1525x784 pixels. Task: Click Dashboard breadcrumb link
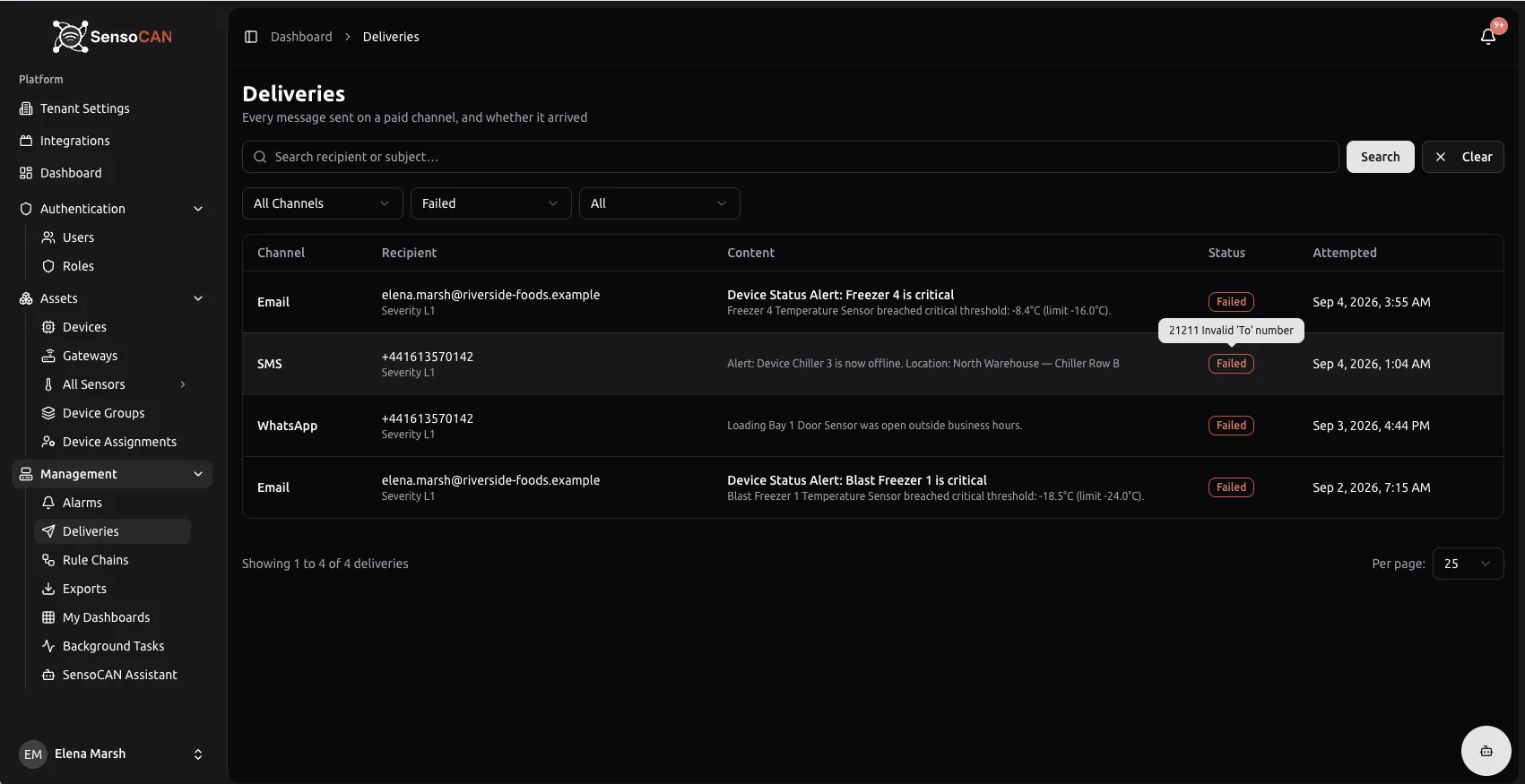click(301, 37)
